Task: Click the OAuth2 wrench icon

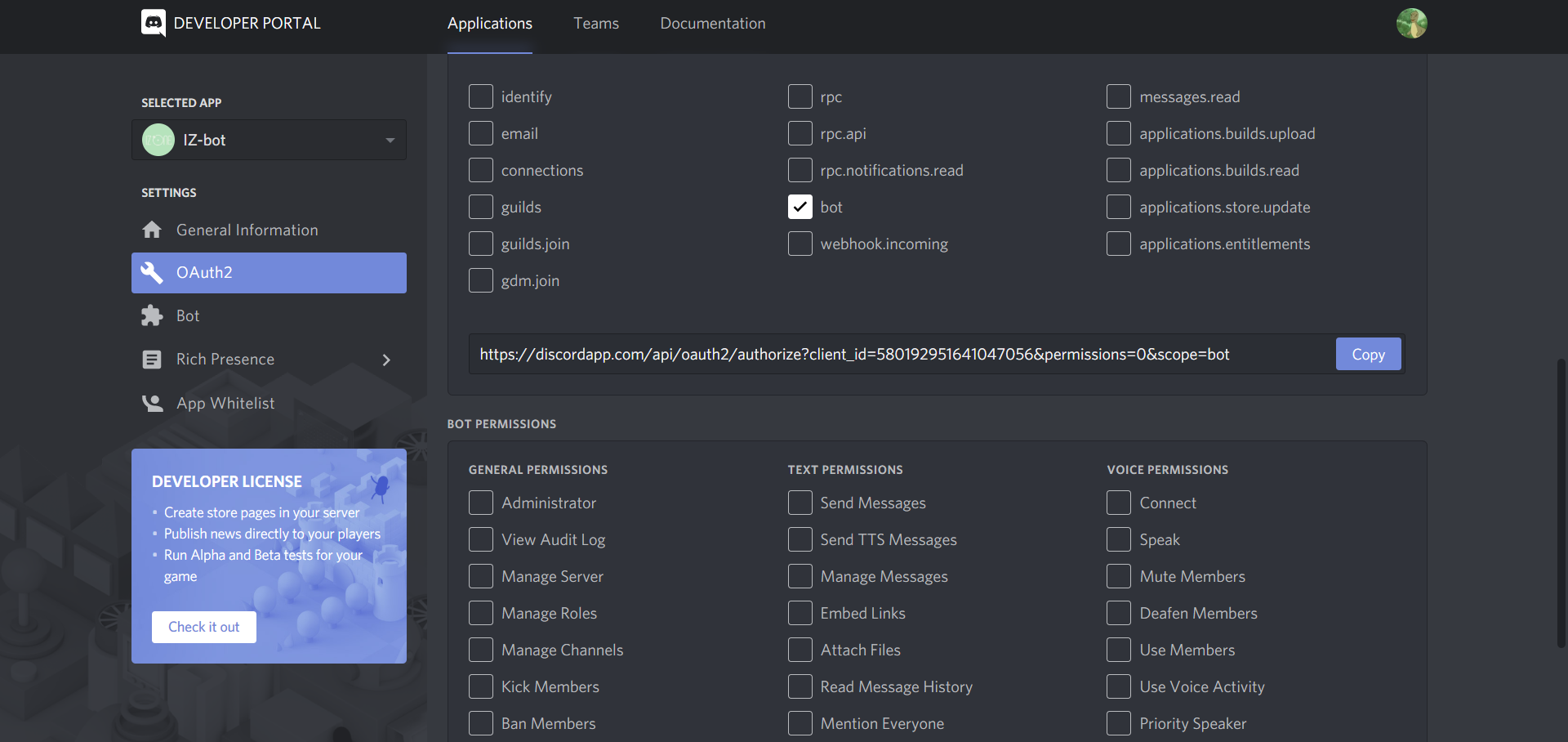Action: [152, 272]
